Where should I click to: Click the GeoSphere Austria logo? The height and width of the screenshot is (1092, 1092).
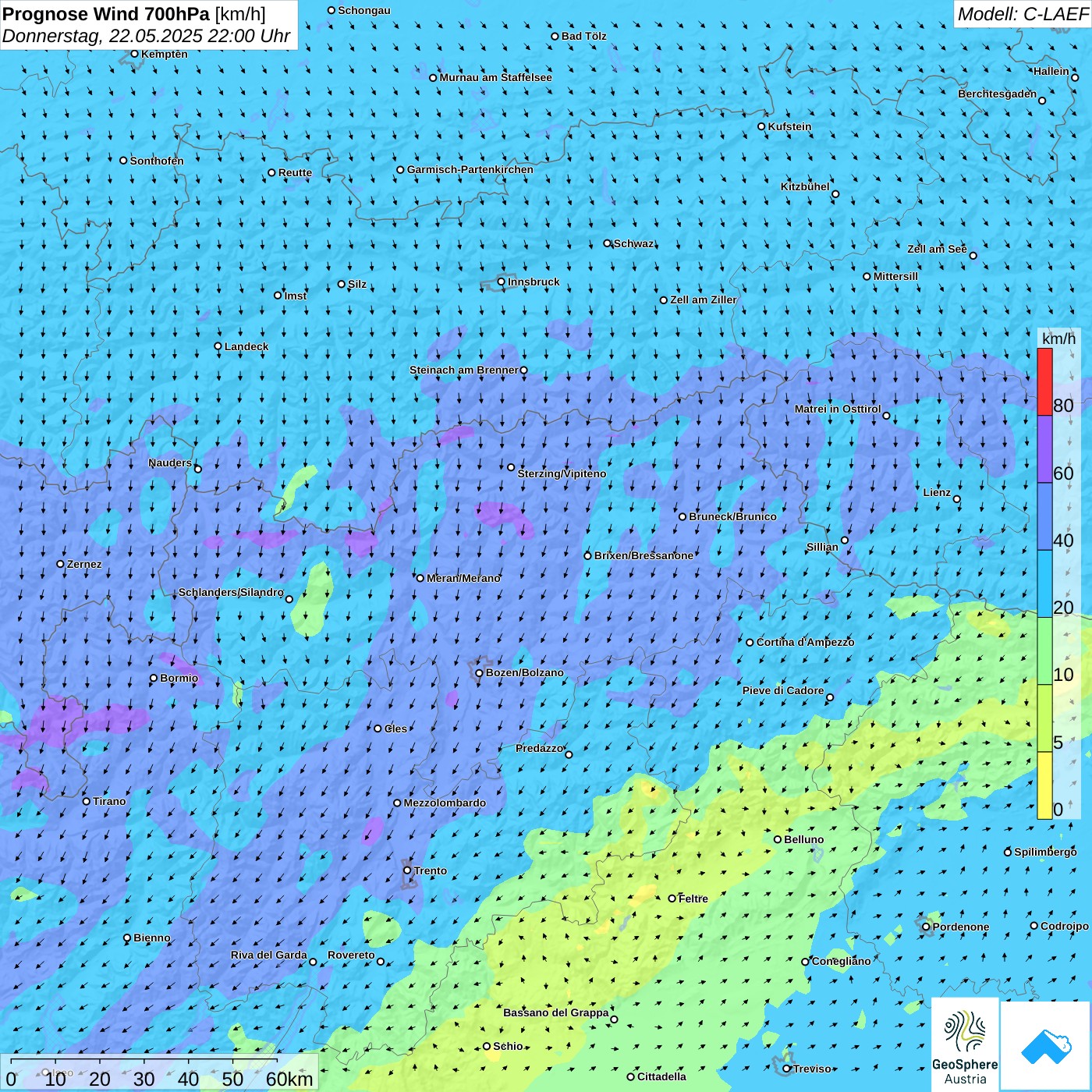pos(965,1044)
